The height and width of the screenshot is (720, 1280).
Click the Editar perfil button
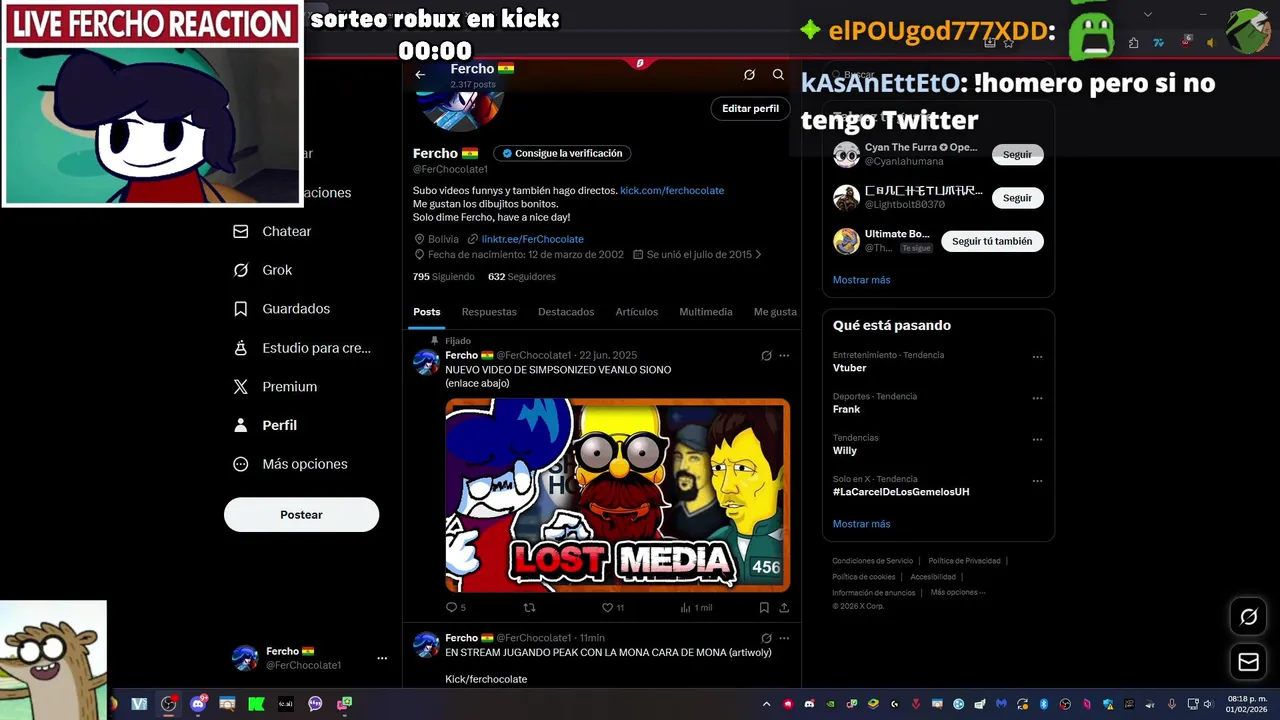(750, 108)
